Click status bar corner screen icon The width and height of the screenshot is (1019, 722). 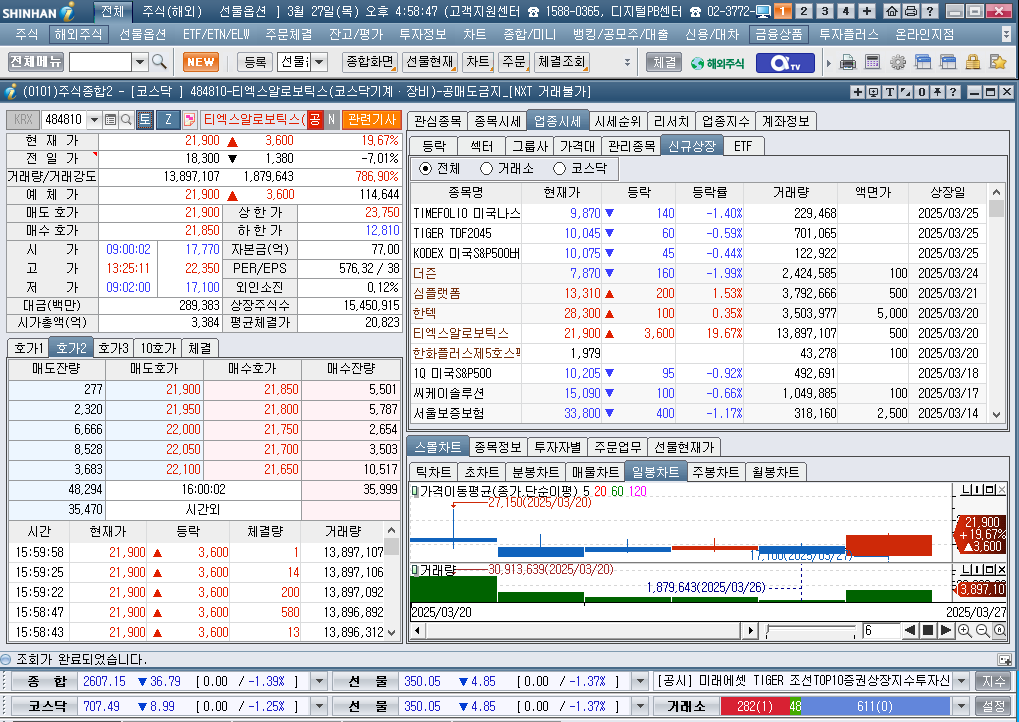[x=1005, y=660]
